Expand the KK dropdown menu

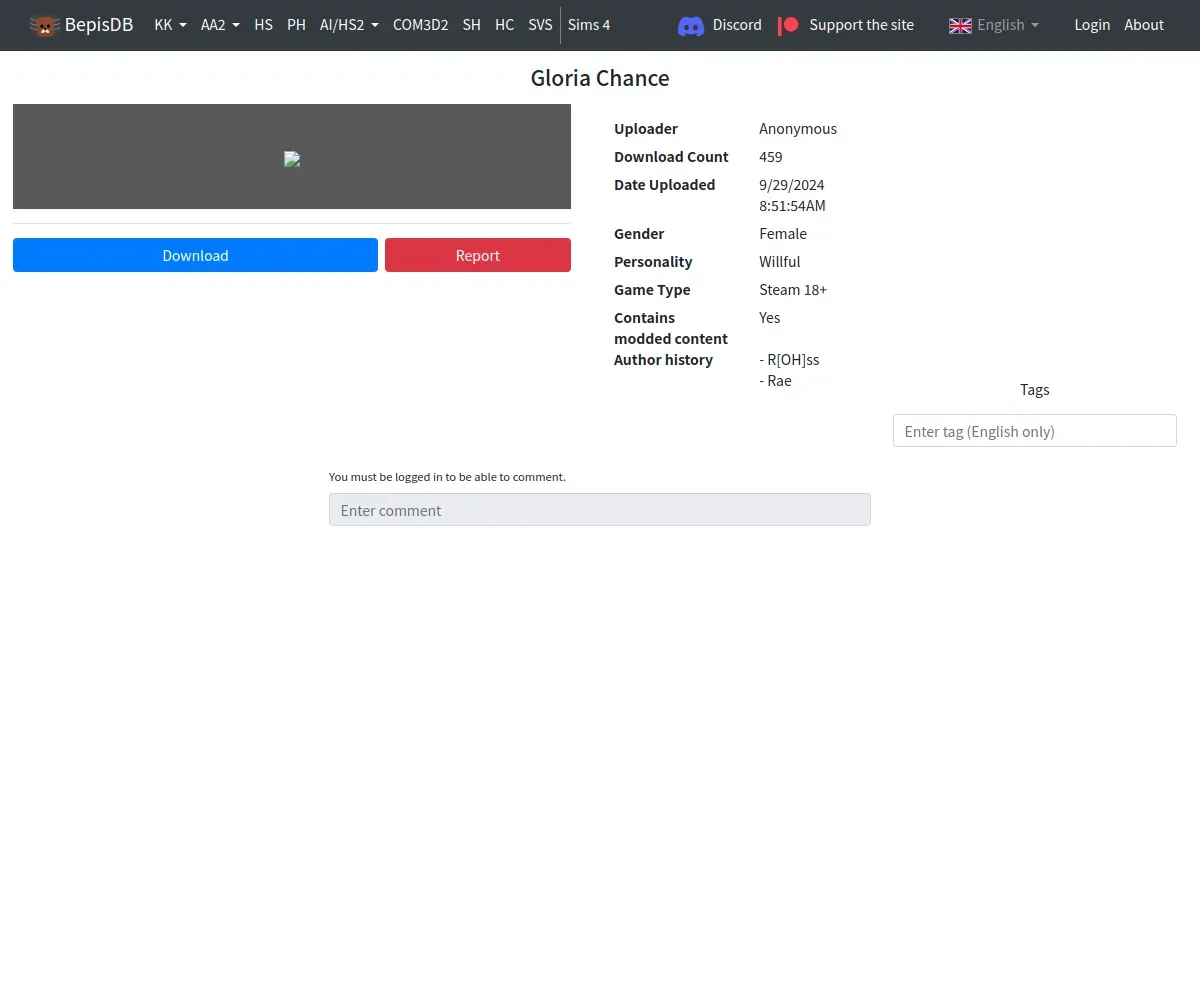[x=170, y=25]
